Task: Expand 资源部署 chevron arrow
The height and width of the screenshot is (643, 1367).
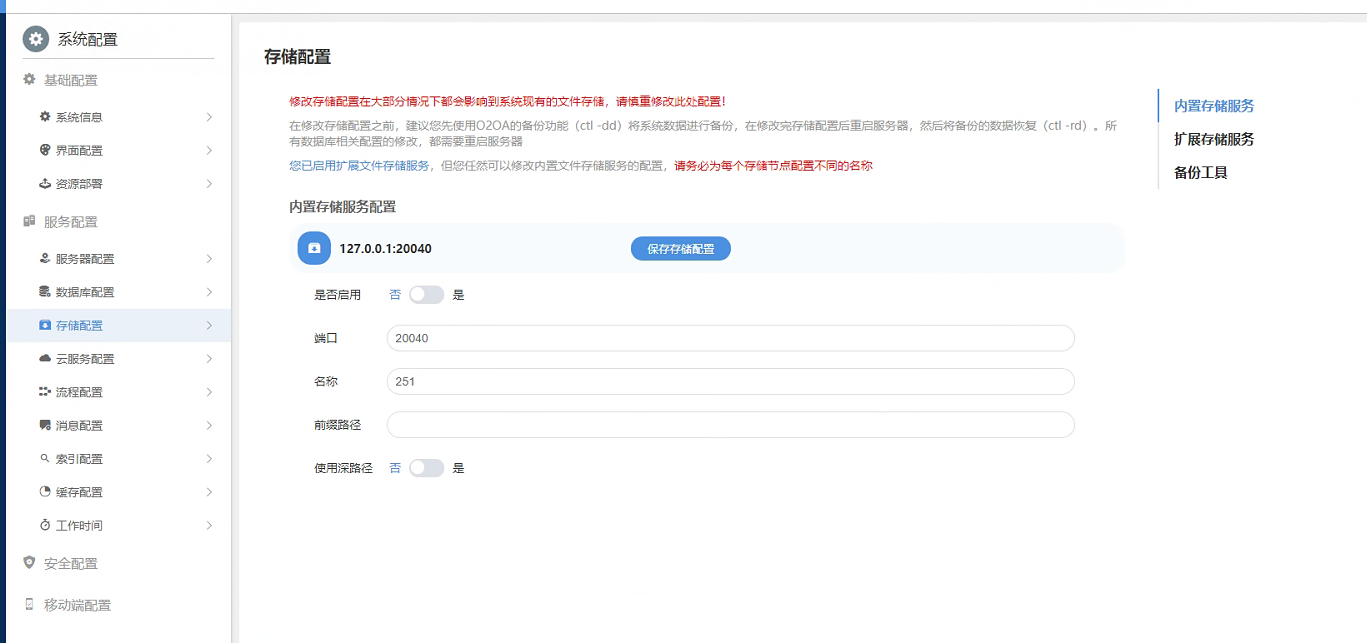Action: tap(209, 184)
